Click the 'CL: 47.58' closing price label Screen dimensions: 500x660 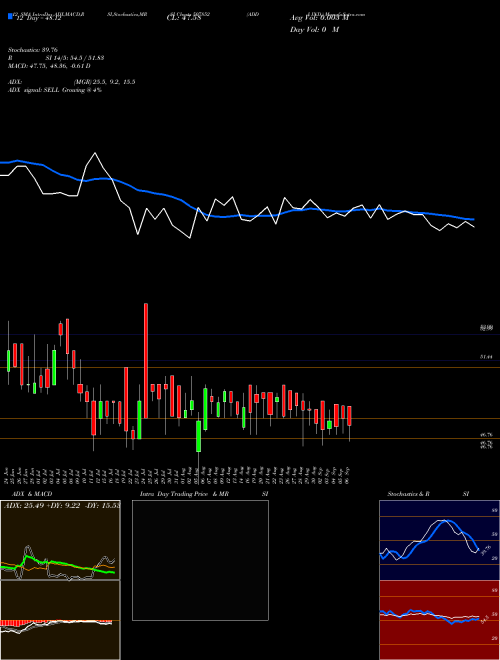click(x=184, y=18)
